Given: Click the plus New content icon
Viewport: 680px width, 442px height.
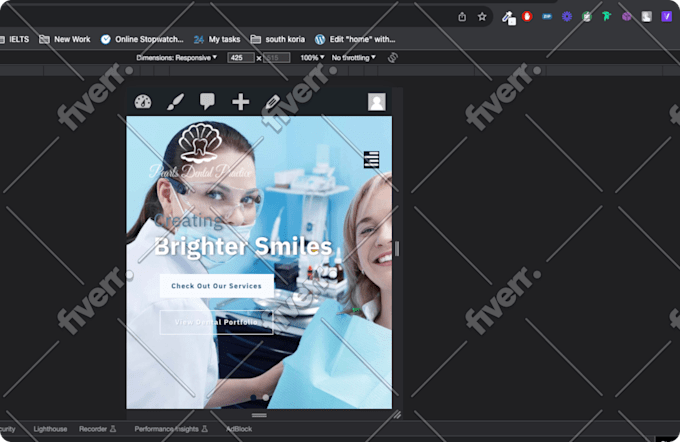Looking at the screenshot, I should pyautogui.click(x=240, y=102).
